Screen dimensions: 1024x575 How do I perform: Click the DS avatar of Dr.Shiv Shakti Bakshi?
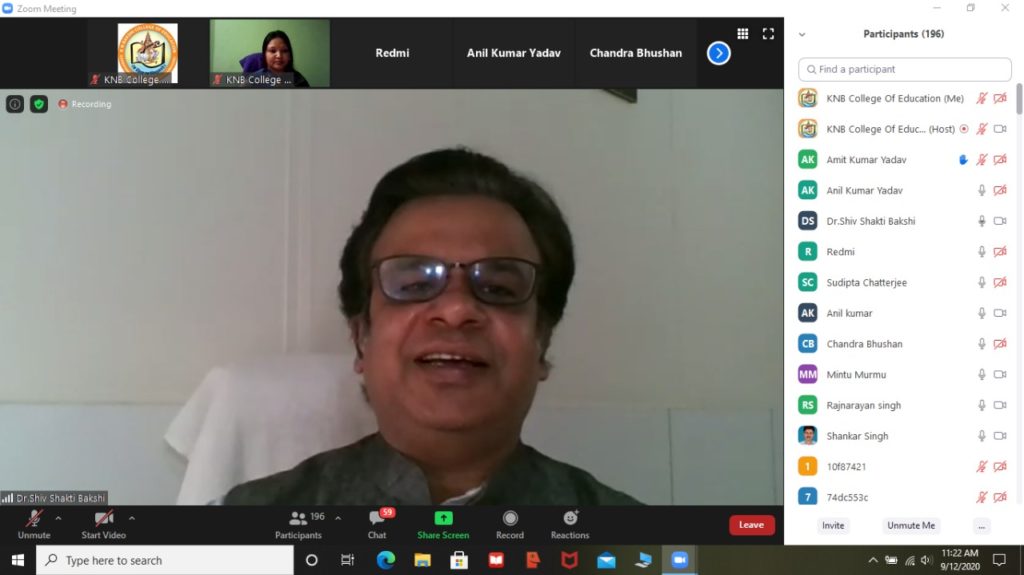(x=808, y=221)
